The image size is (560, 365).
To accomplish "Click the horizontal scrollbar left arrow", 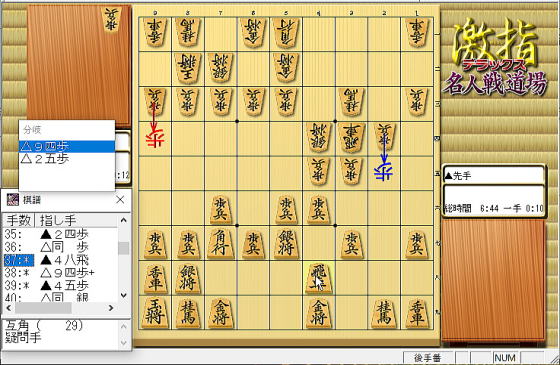I will [9, 308].
